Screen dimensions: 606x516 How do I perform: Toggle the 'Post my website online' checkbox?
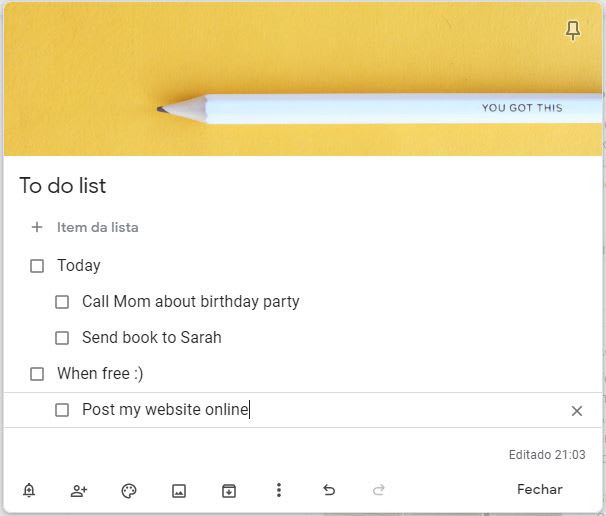(x=62, y=410)
